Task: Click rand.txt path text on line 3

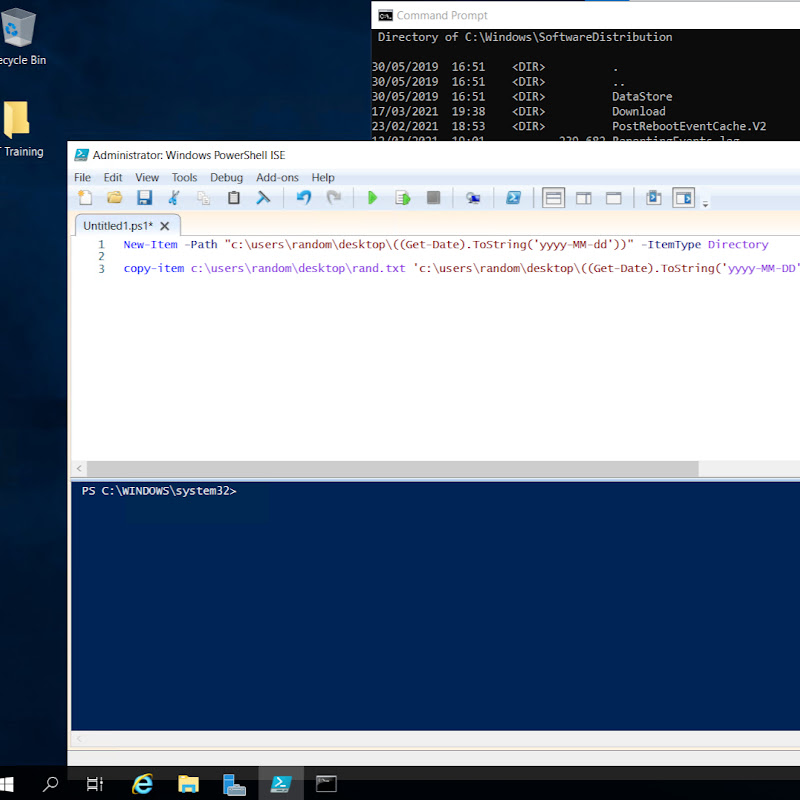Action: pyautogui.click(x=379, y=268)
